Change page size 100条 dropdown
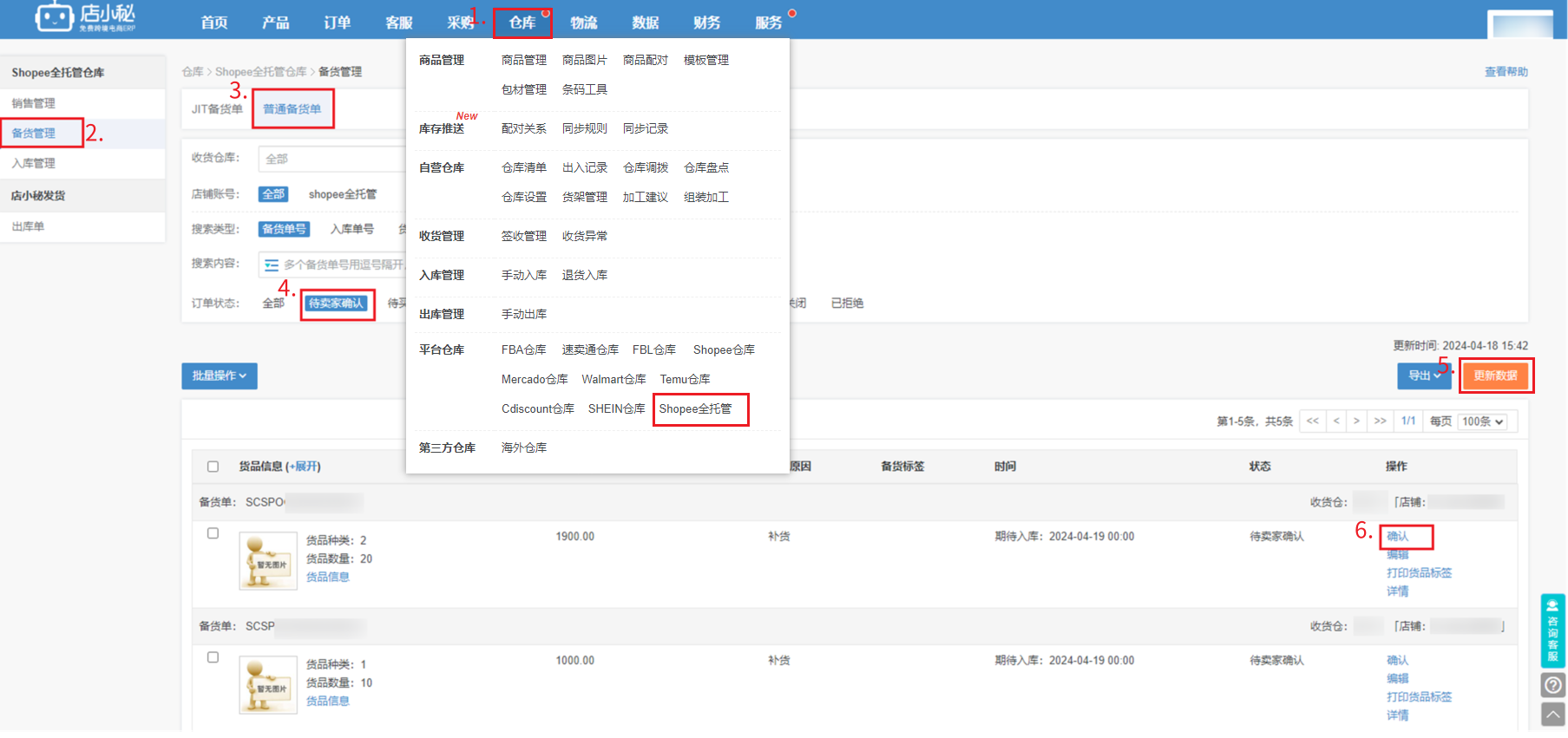 pos(1482,421)
